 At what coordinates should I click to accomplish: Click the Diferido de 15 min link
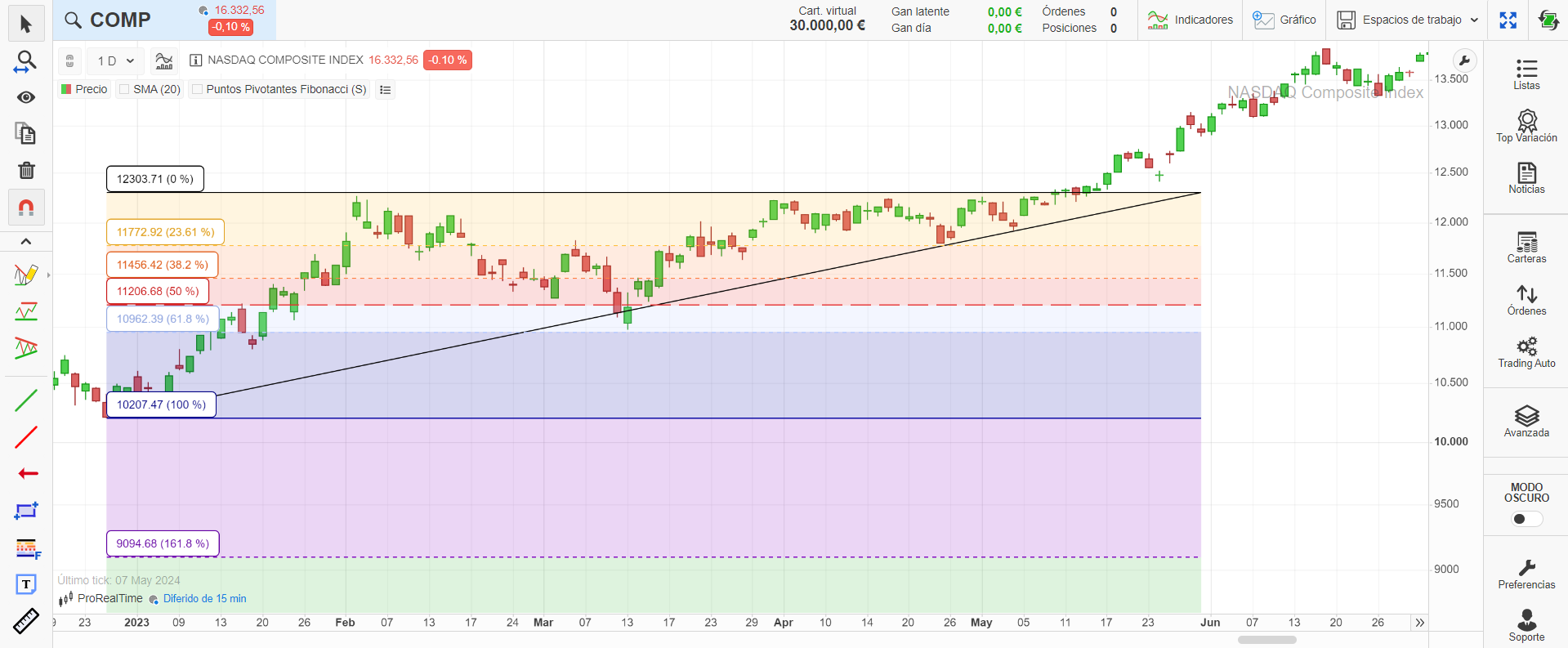click(x=204, y=599)
